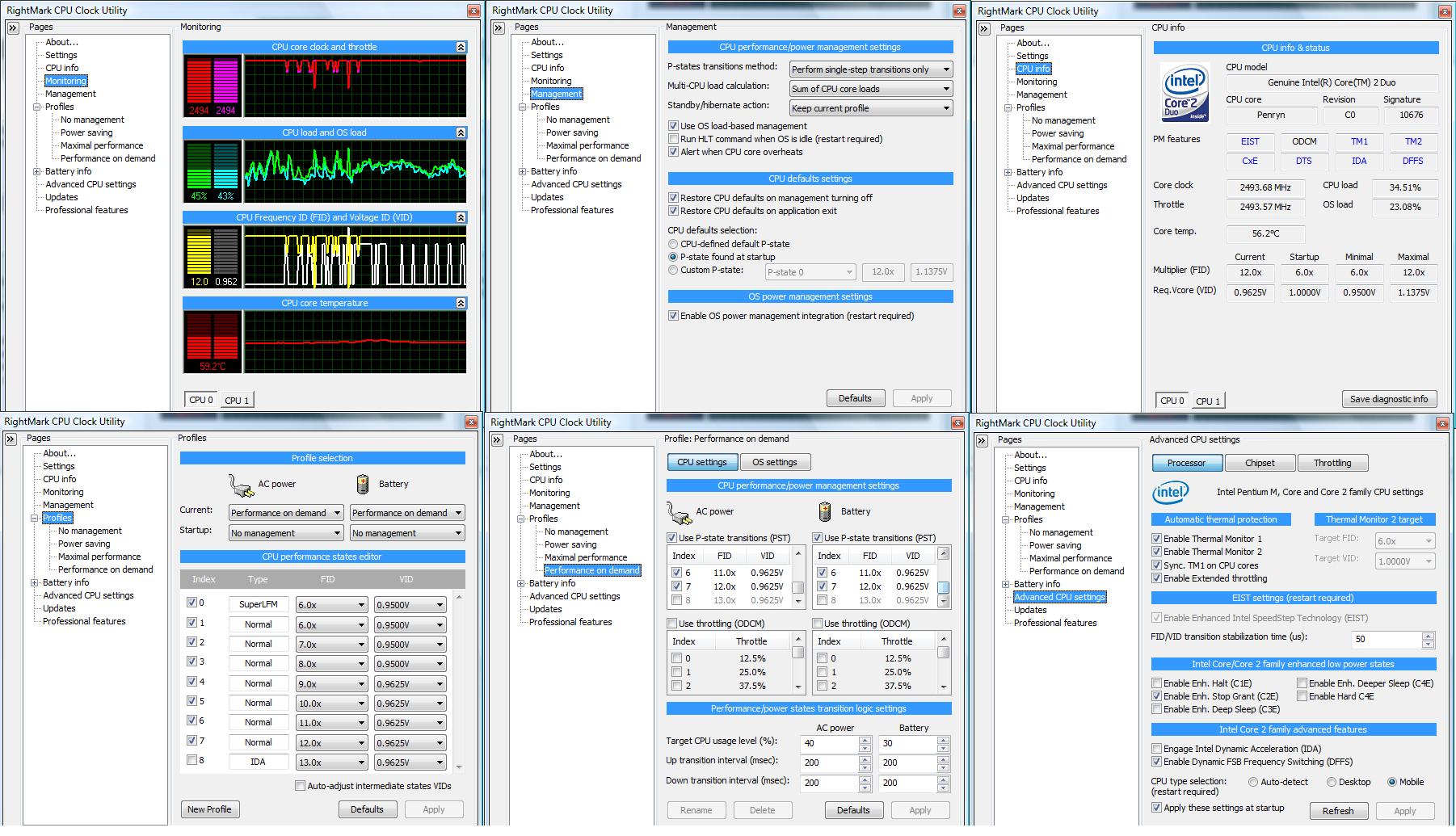Click New Profile button
This screenshot has width=1456, height=836.
(209, 809)
